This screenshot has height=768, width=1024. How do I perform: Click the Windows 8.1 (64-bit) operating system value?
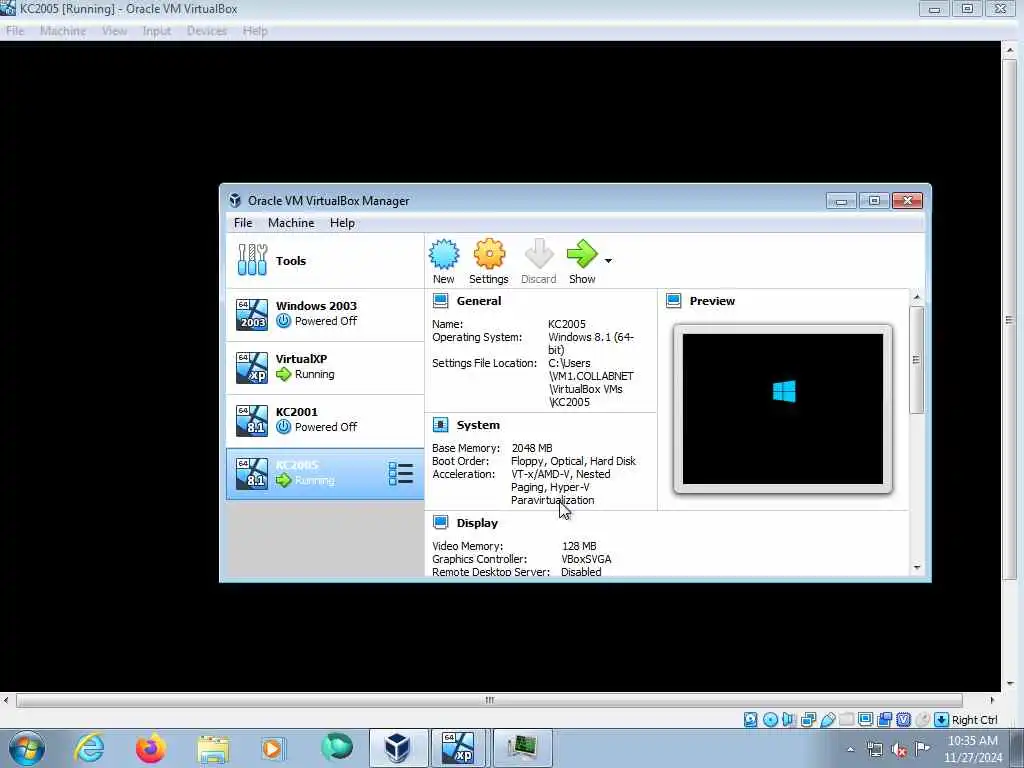point(590,344)
